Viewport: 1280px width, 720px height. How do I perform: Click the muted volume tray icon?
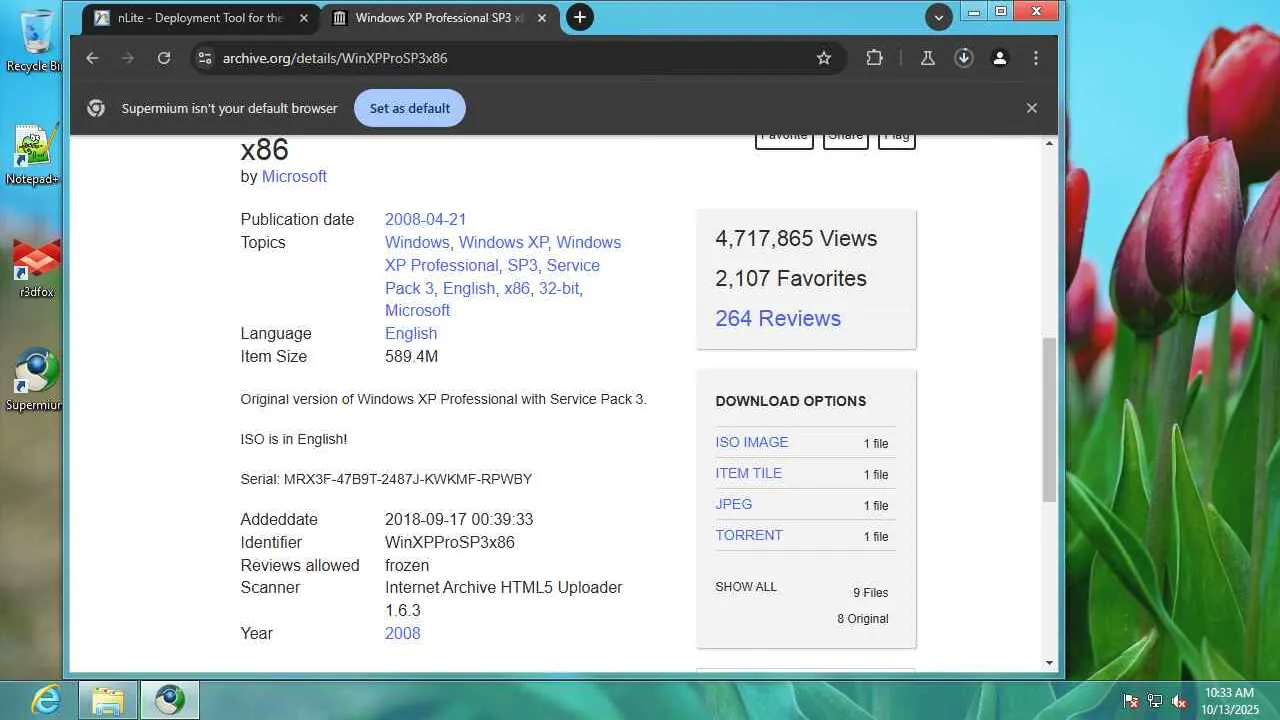pyautogui.click(x=1179, y=701)
